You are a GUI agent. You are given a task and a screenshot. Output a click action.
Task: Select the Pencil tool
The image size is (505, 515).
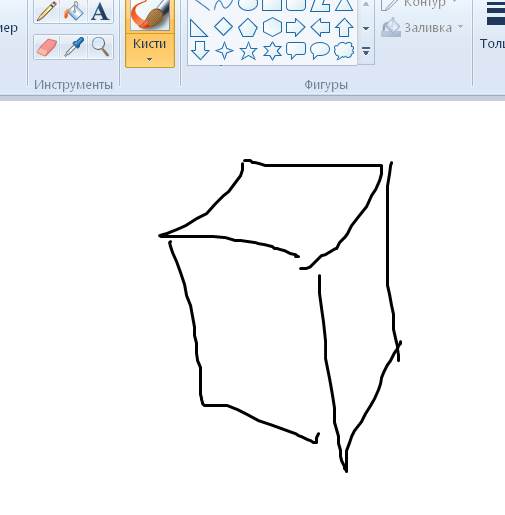[47, 12]
